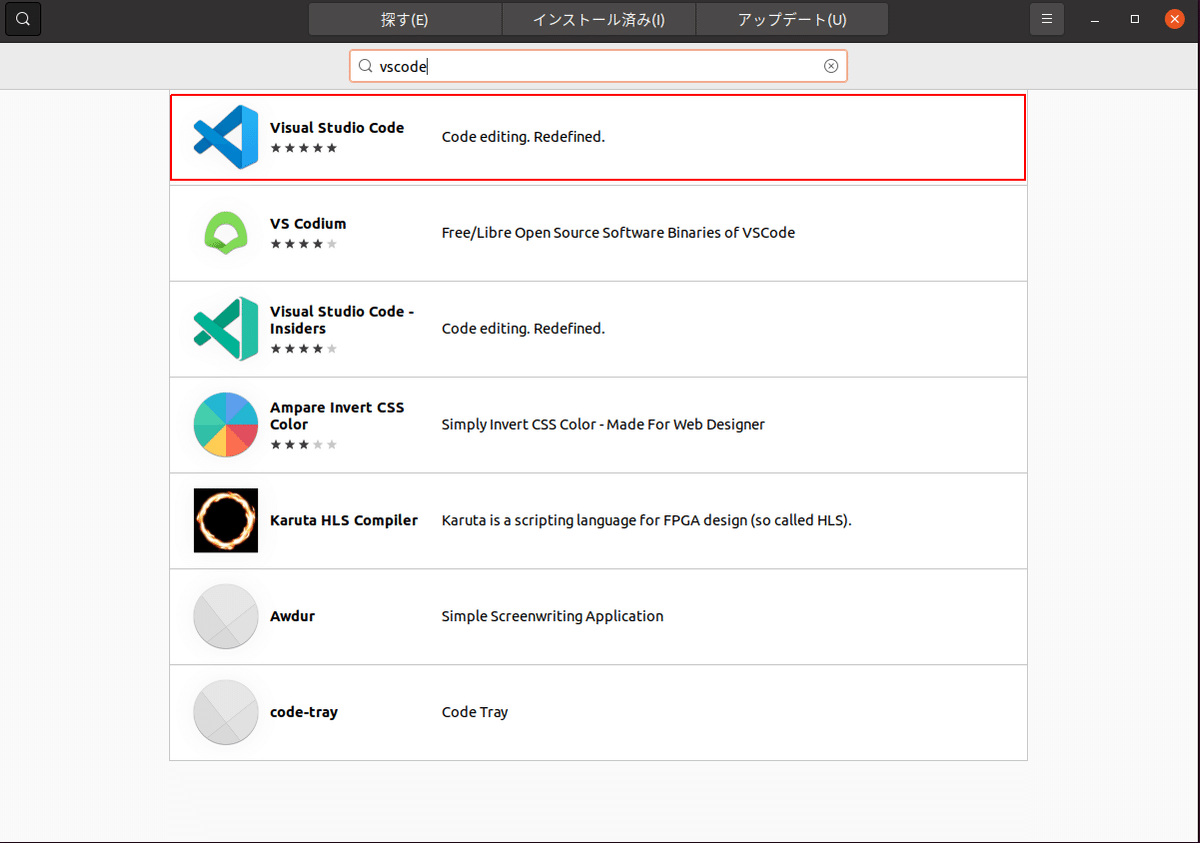The image size is (1200, 843).
Task: Close the software center window
Action: [x=1175, y=19]
